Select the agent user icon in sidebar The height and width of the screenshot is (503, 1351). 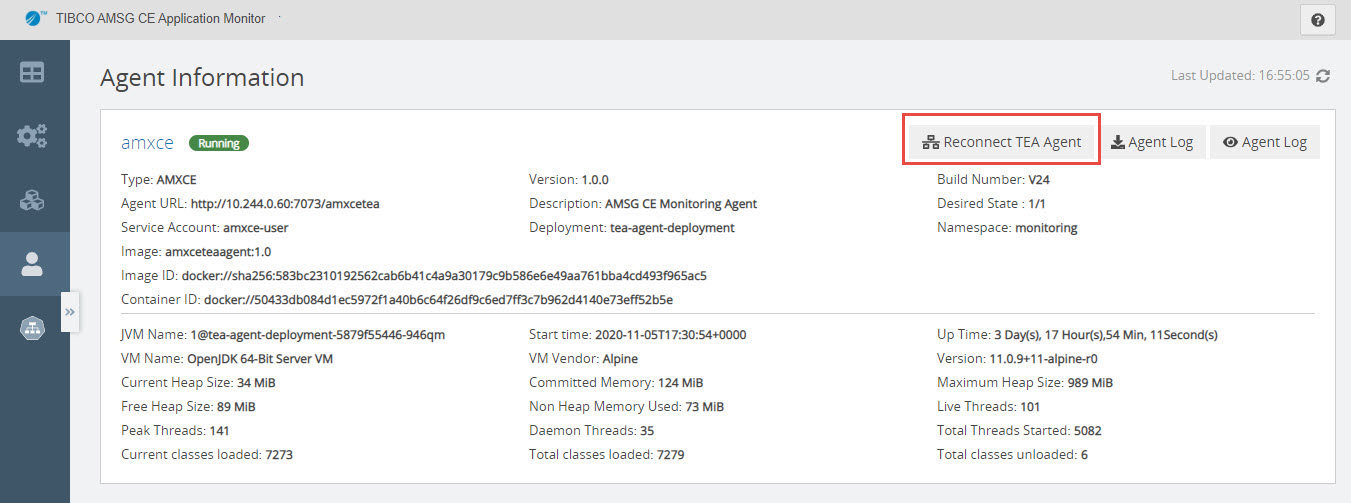tap(33, 264)
